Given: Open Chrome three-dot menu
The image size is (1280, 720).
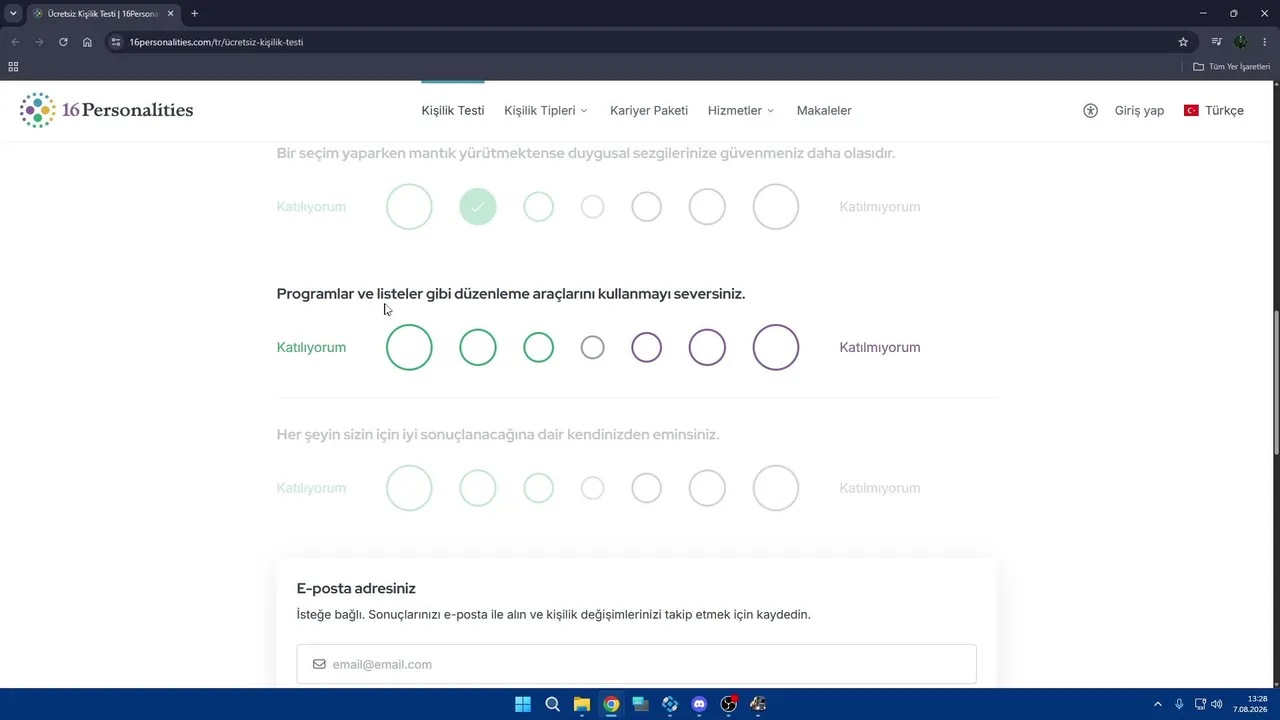Looking at the screenshot, I should [1265, 42].
